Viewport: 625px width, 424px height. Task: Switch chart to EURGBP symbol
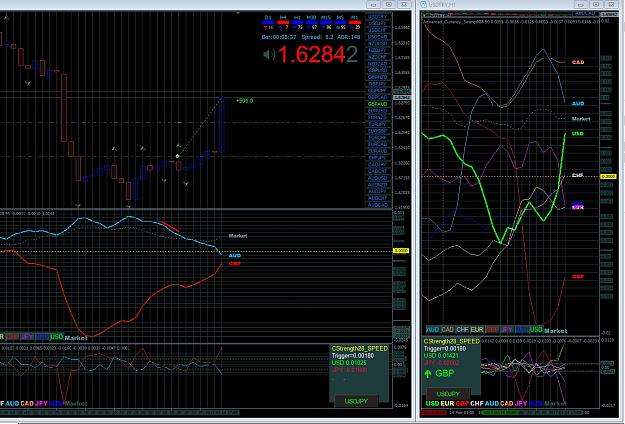(x=377, y=131)
